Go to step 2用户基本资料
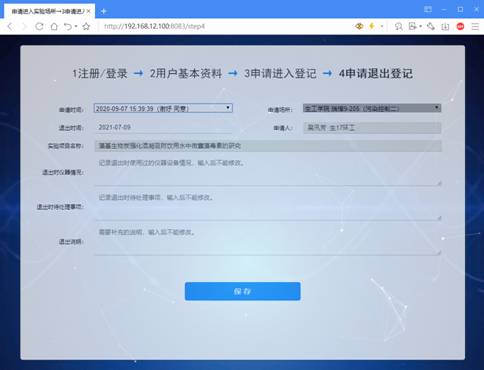This screenshot has height=370, width=484. (186, 73)
